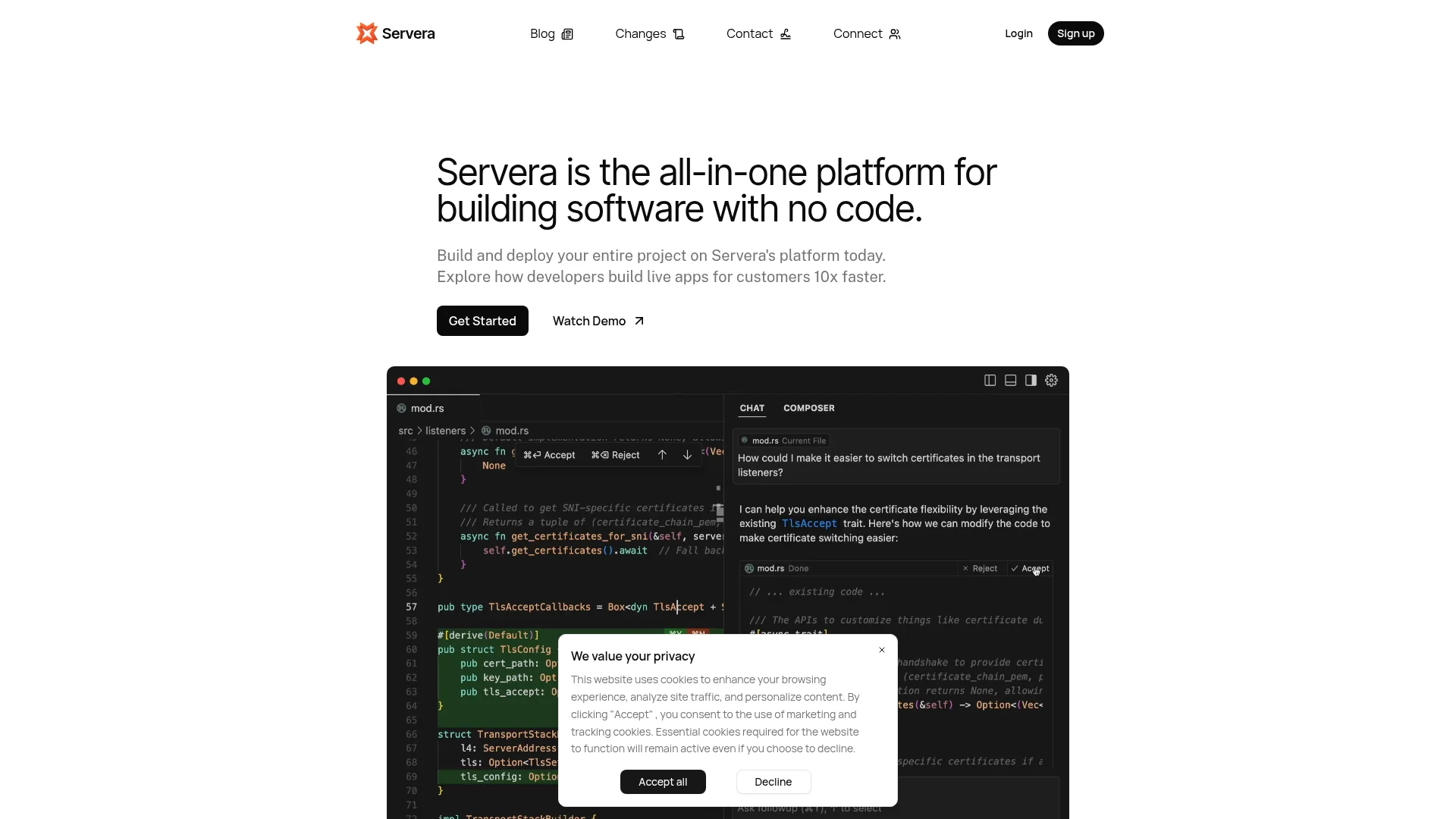Click the listeners breadcrumb segment
The height and width of the screenshot is (819, 1456).
(445, 431)
